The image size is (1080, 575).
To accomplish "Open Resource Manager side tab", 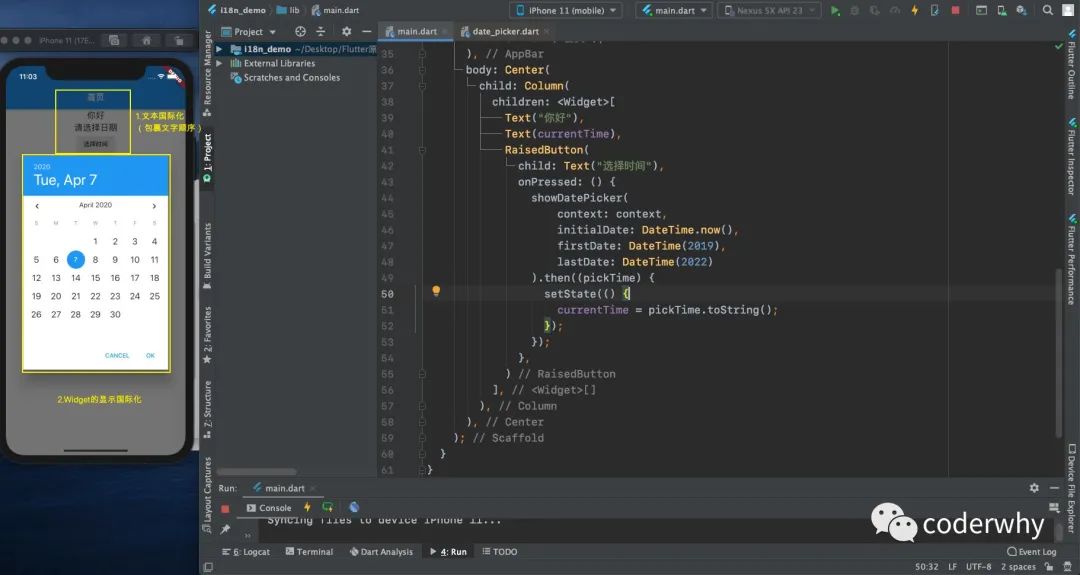I will coord(207,72).
